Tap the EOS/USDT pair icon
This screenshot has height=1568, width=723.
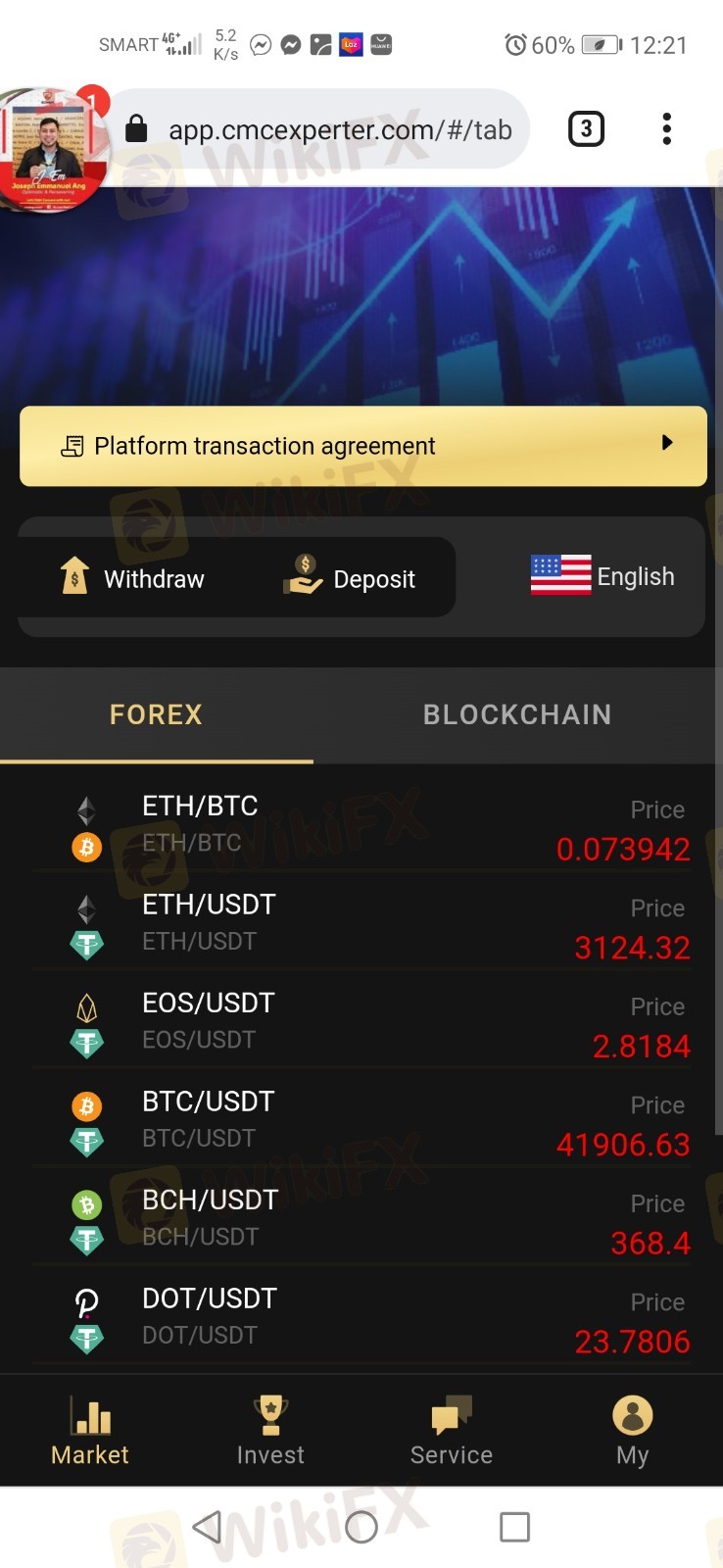point(87,1023)
